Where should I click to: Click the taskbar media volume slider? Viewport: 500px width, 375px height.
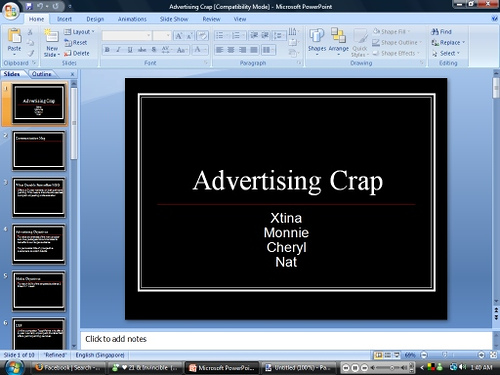pos(389,368)
